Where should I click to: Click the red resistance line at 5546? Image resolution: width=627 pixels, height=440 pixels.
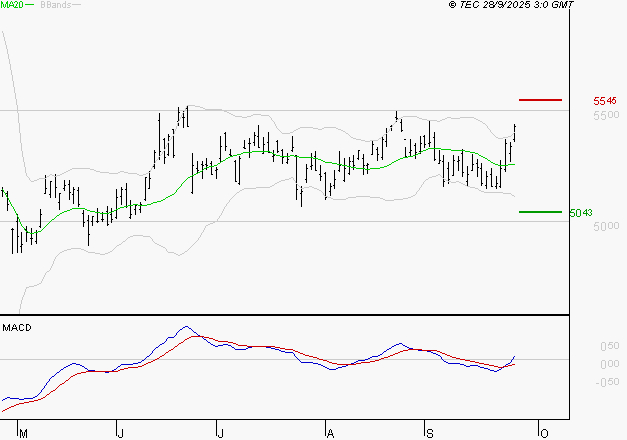coord(540,100)
